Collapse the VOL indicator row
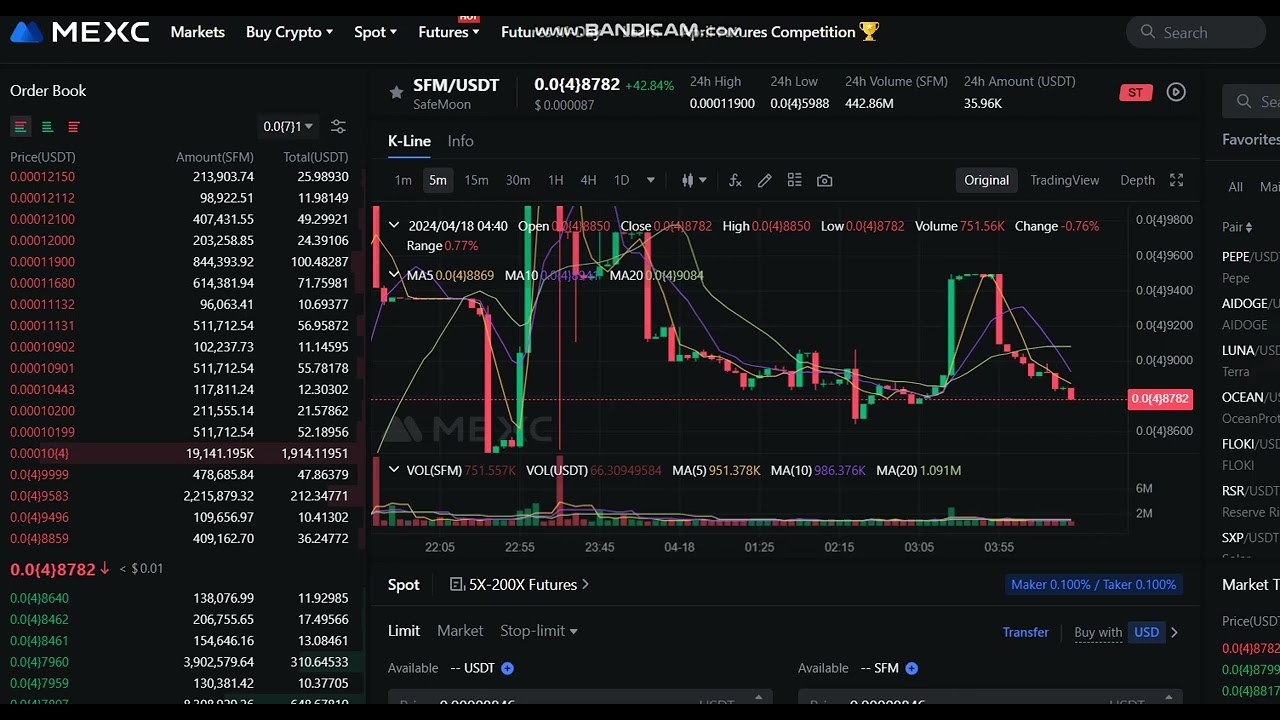 [394, 470]
